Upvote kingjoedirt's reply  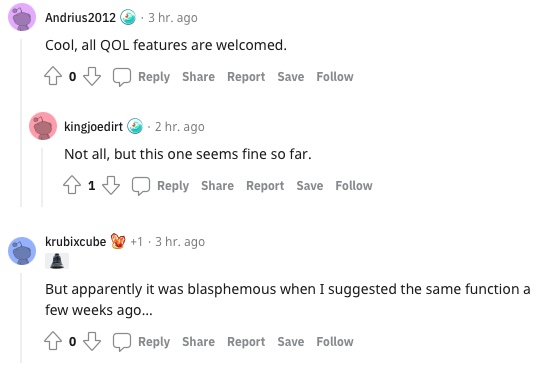coord(72,185)
